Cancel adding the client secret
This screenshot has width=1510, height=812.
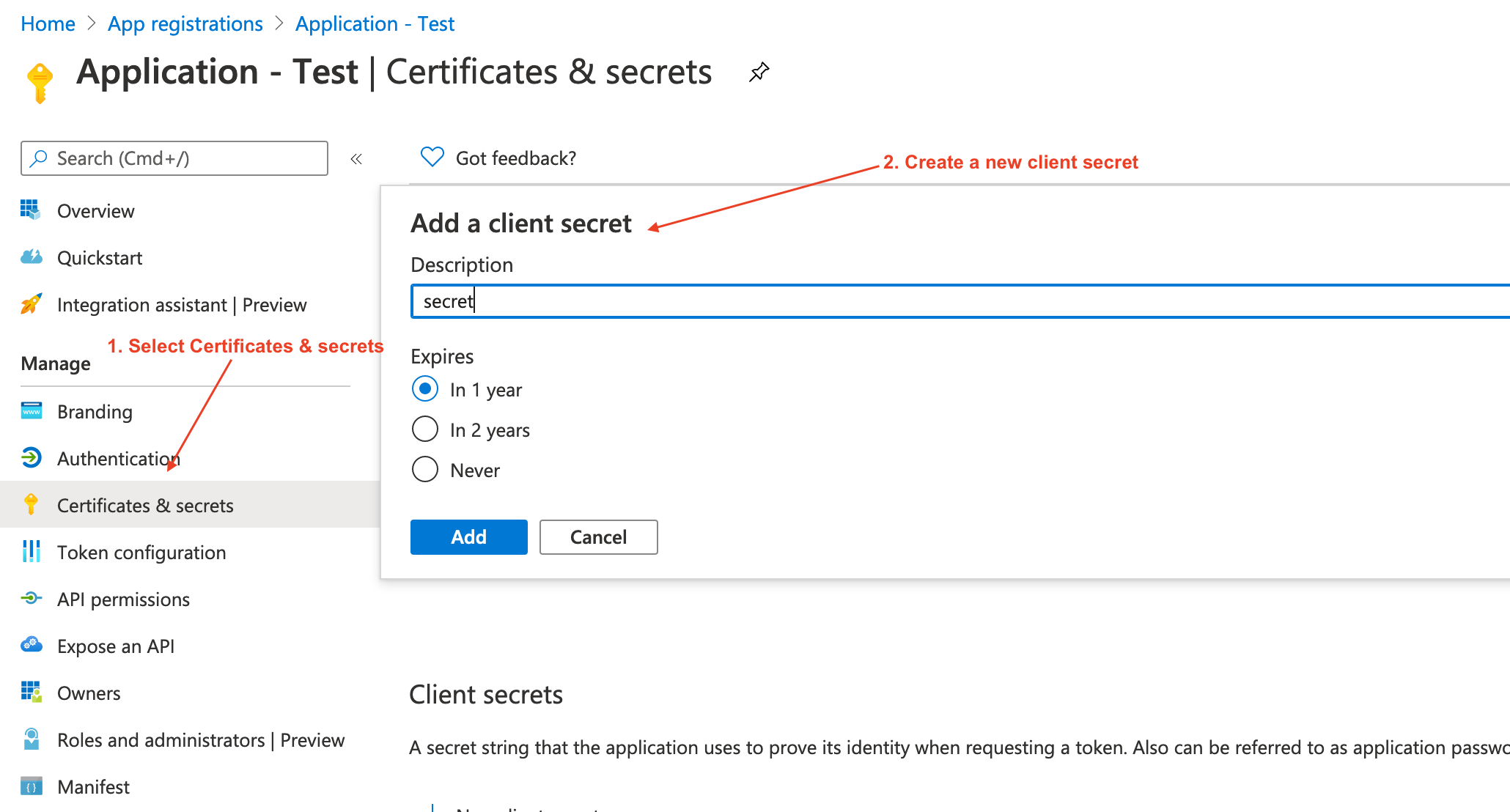tap(598, 537)
